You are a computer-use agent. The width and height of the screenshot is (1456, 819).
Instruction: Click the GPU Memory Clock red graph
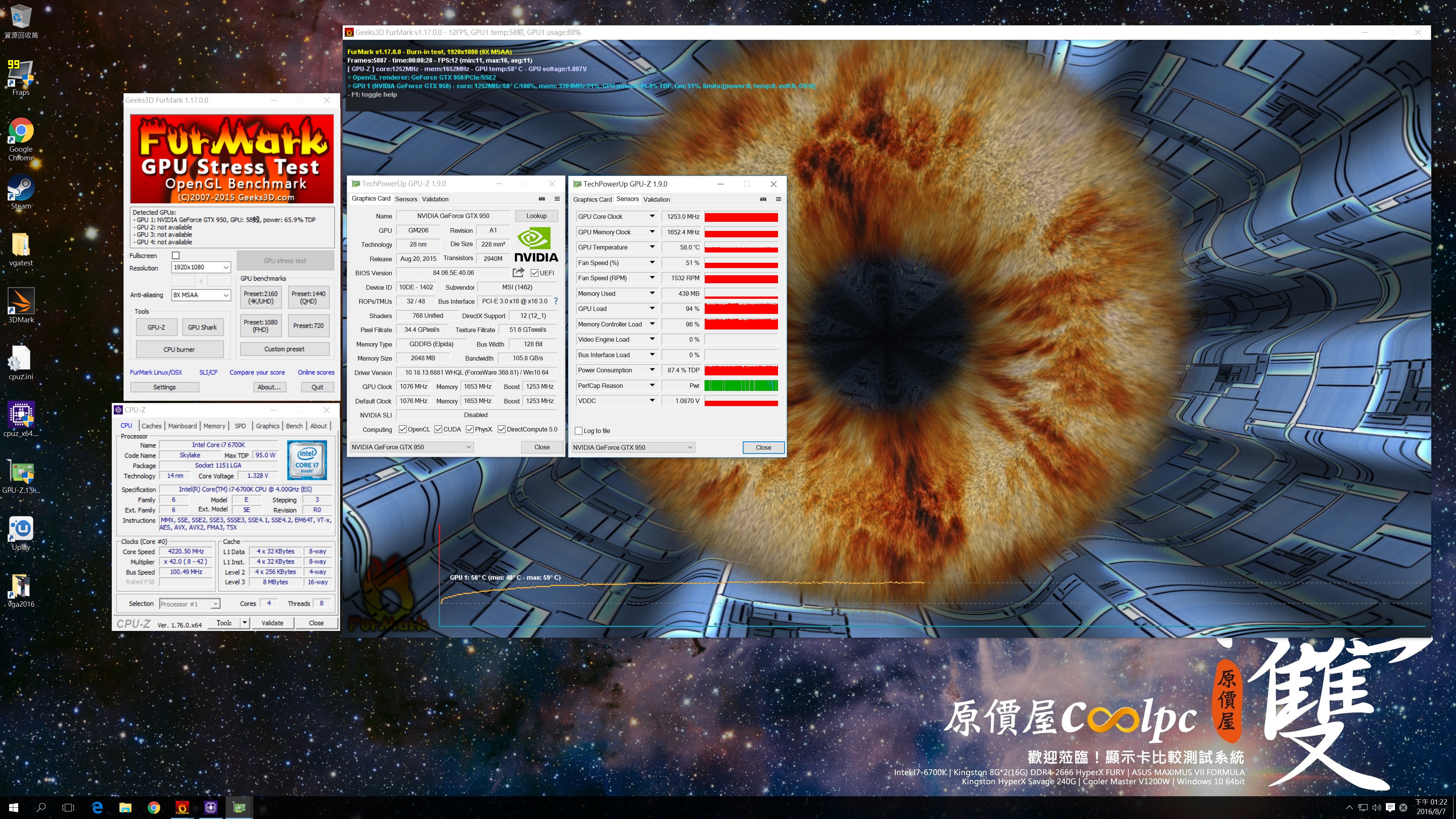pyautogui.click(x=741, y=232)
